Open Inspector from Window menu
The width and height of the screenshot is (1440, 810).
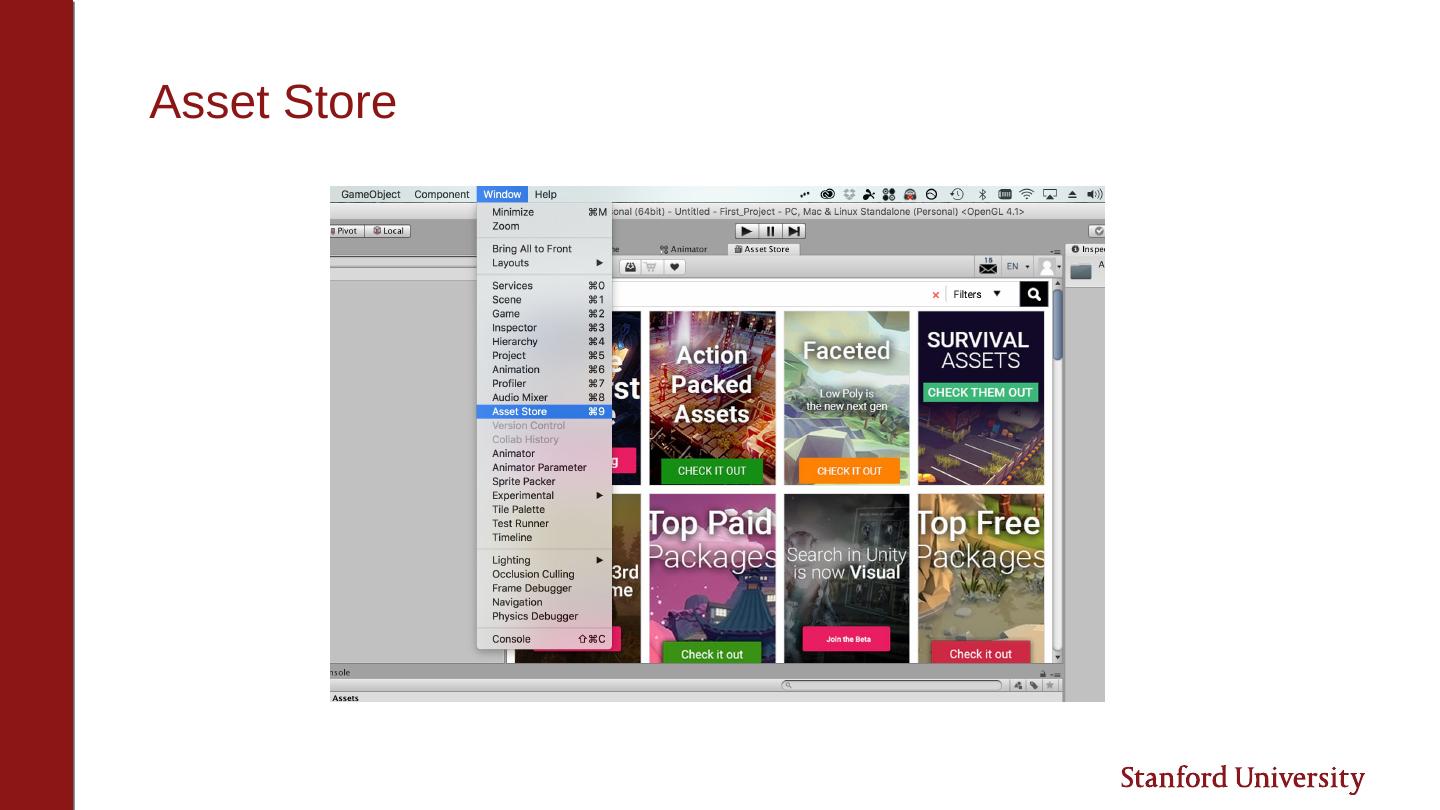coord(544,328)
